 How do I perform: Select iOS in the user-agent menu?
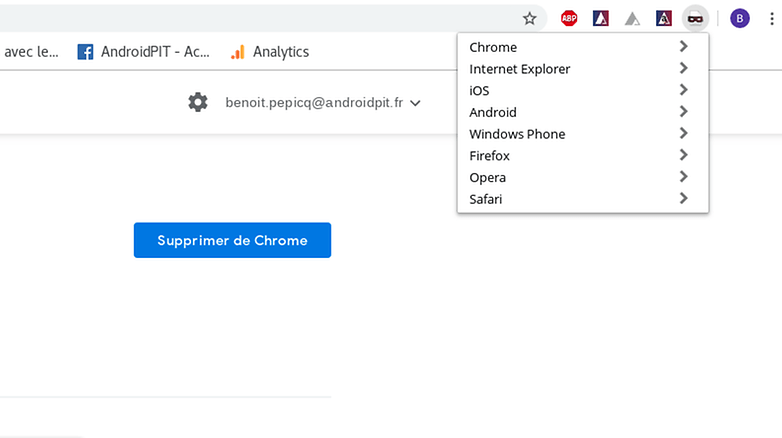[583, 90]
